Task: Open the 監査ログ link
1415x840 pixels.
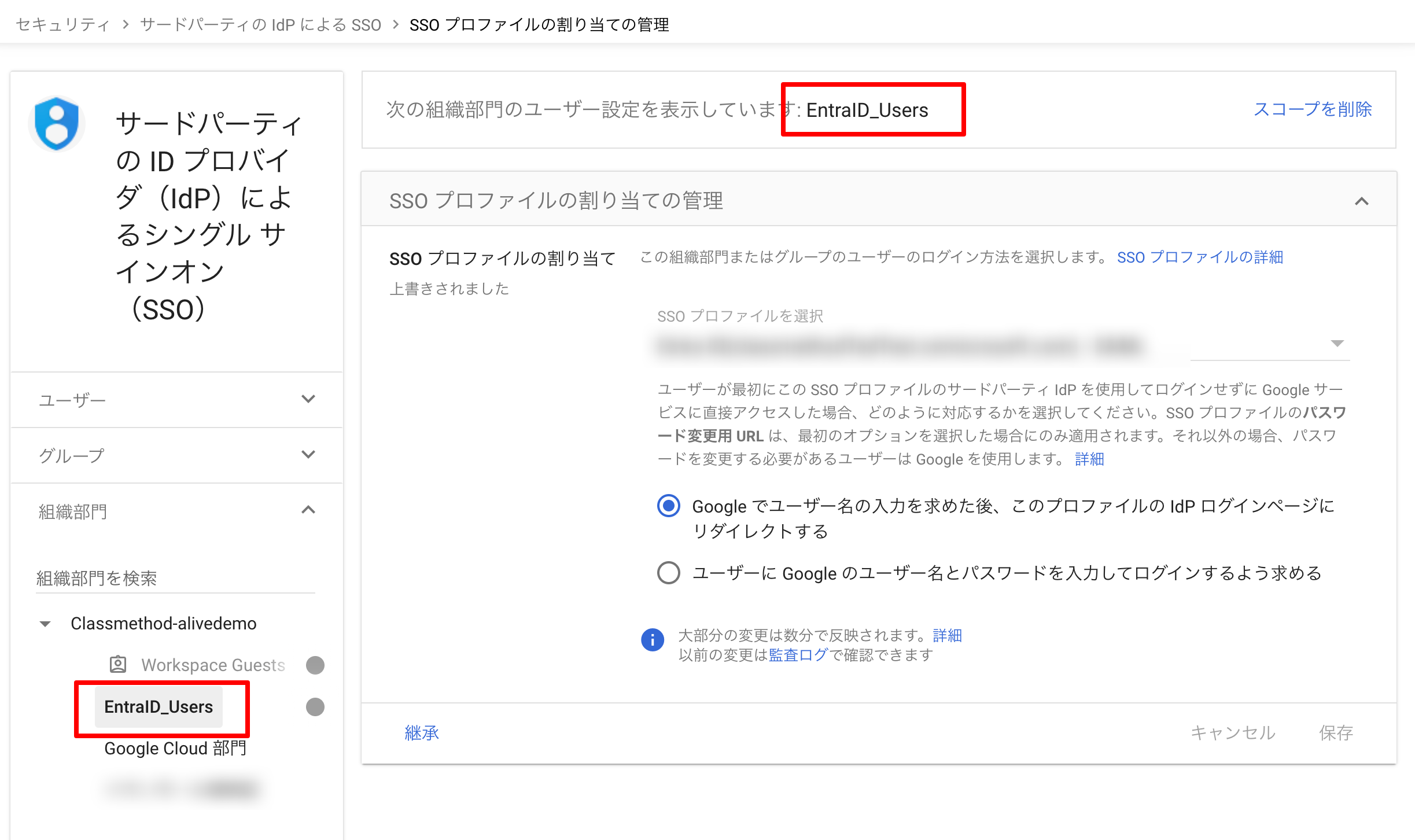Action: pos(797,655)
